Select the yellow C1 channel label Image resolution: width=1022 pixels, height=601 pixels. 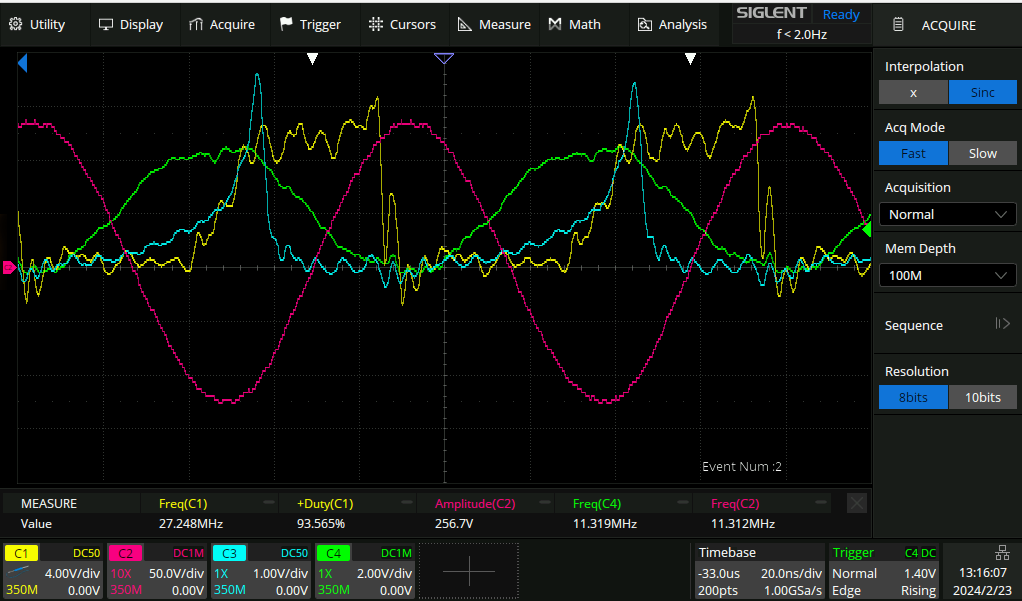[22, 552]
